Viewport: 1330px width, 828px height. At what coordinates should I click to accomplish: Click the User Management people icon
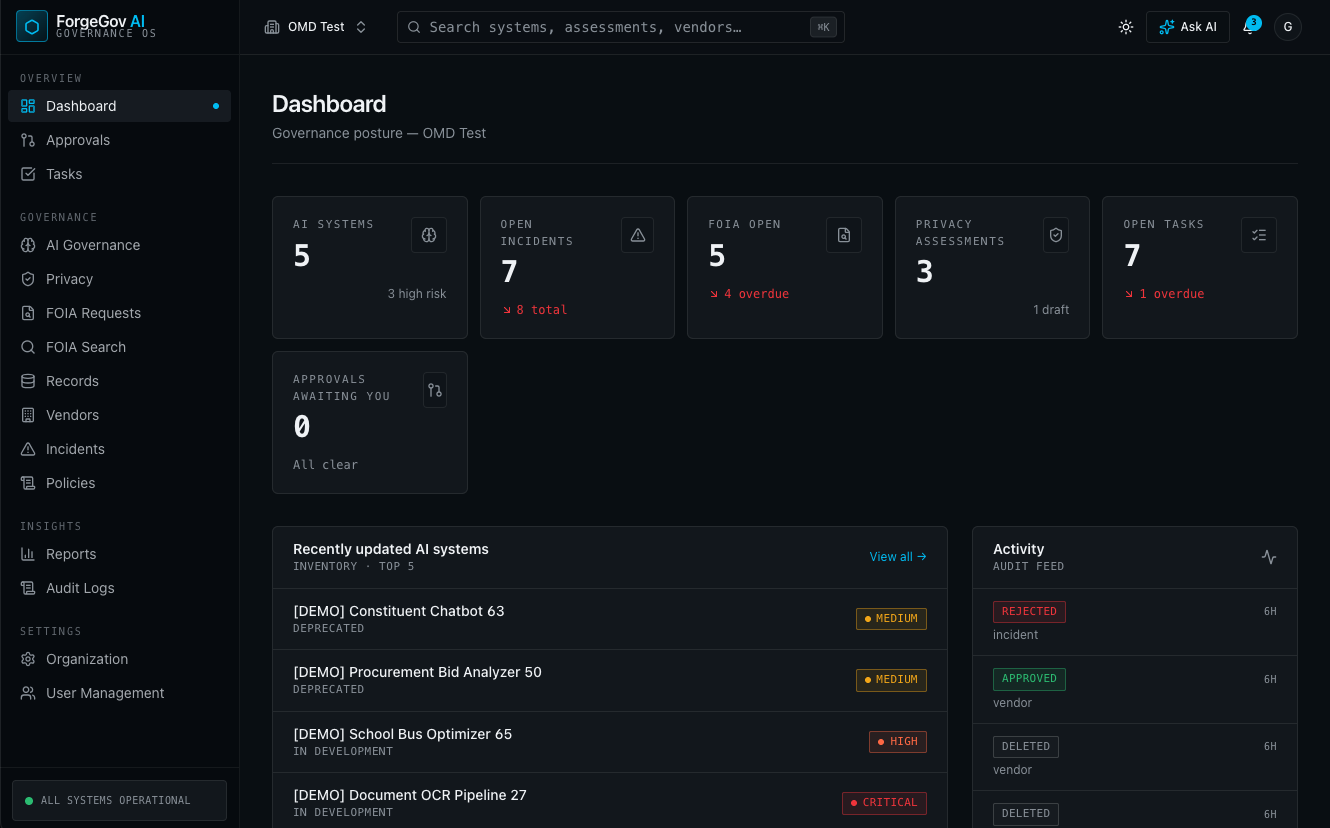28,693
